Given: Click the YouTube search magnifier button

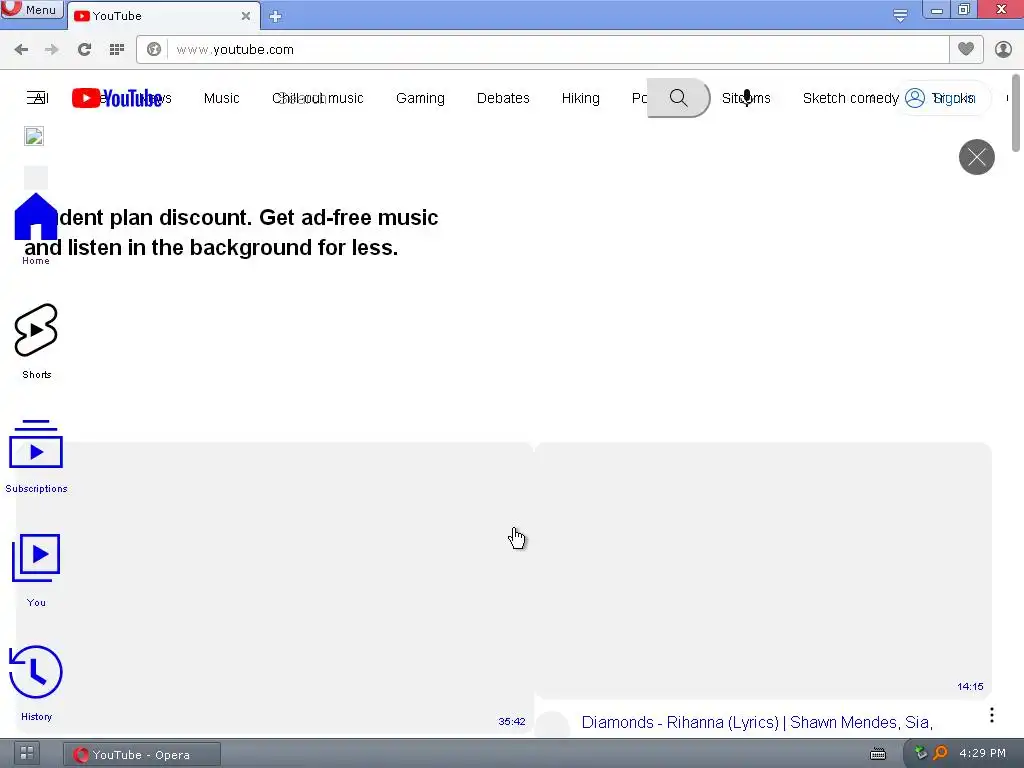Looking at the screenshot, I should click(x=679, y=98).
